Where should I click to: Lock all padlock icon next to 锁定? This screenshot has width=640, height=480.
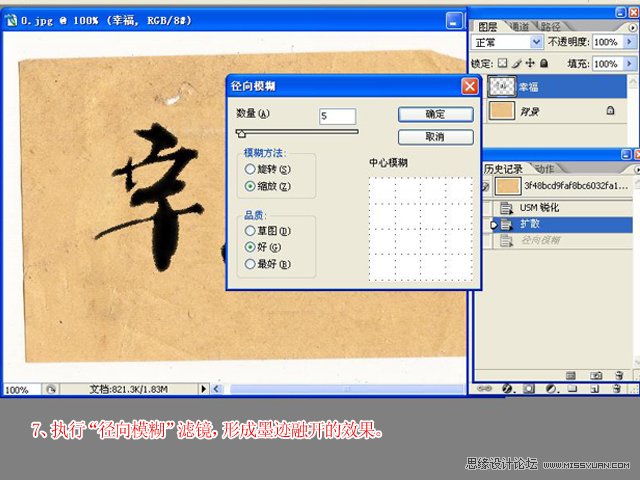coord(544,63)
